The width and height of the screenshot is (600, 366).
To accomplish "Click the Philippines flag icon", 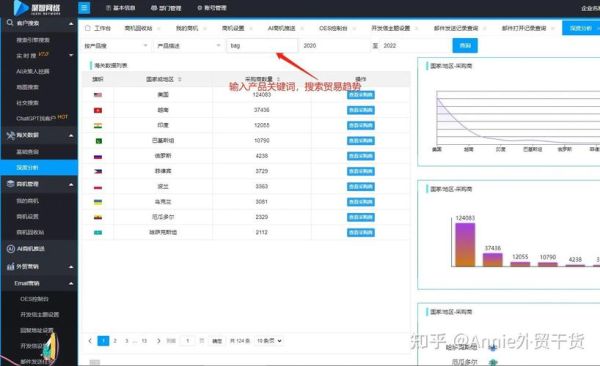I will click(98, 172).
